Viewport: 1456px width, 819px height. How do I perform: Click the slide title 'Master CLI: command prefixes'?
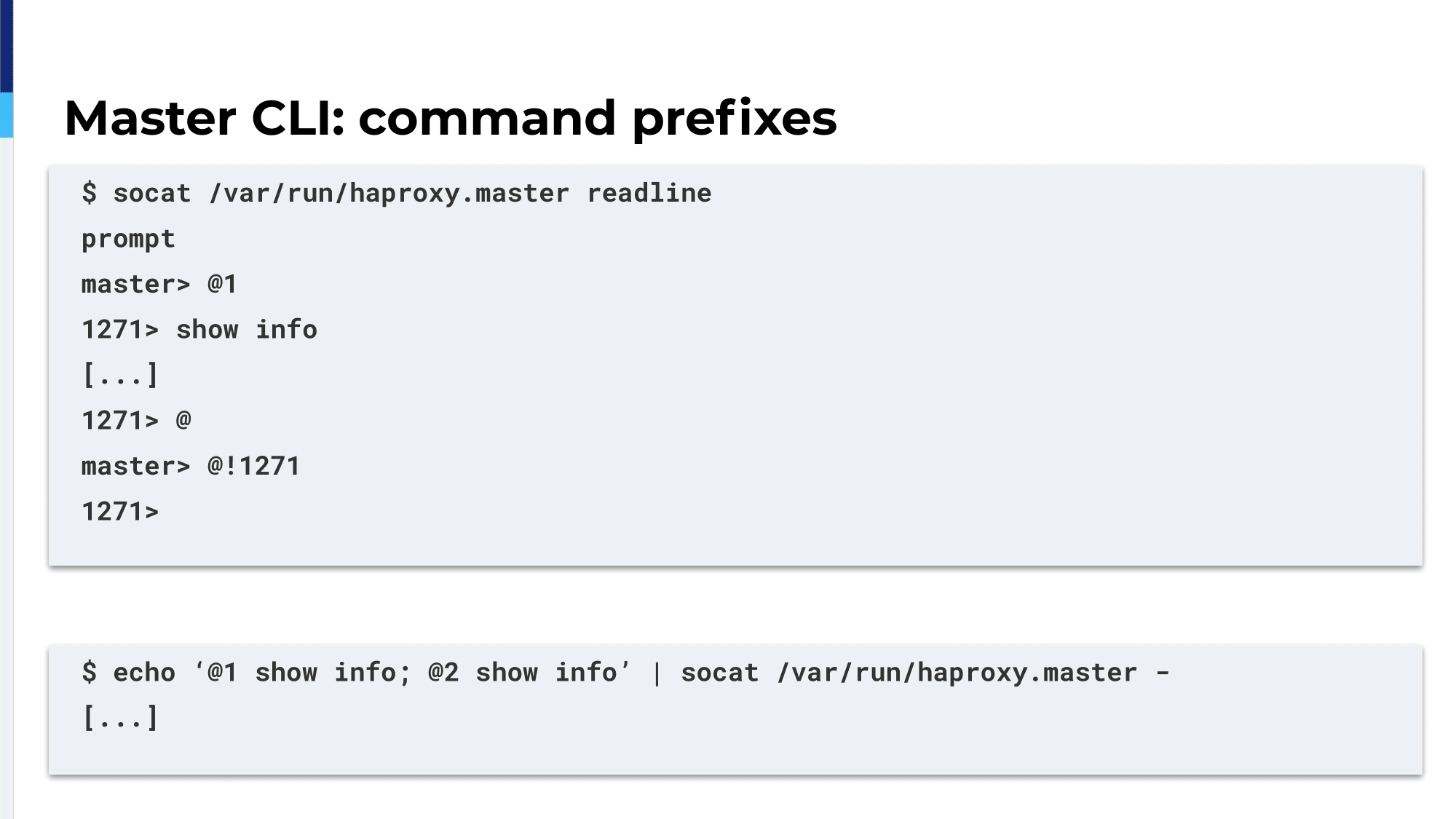[451, 118]
